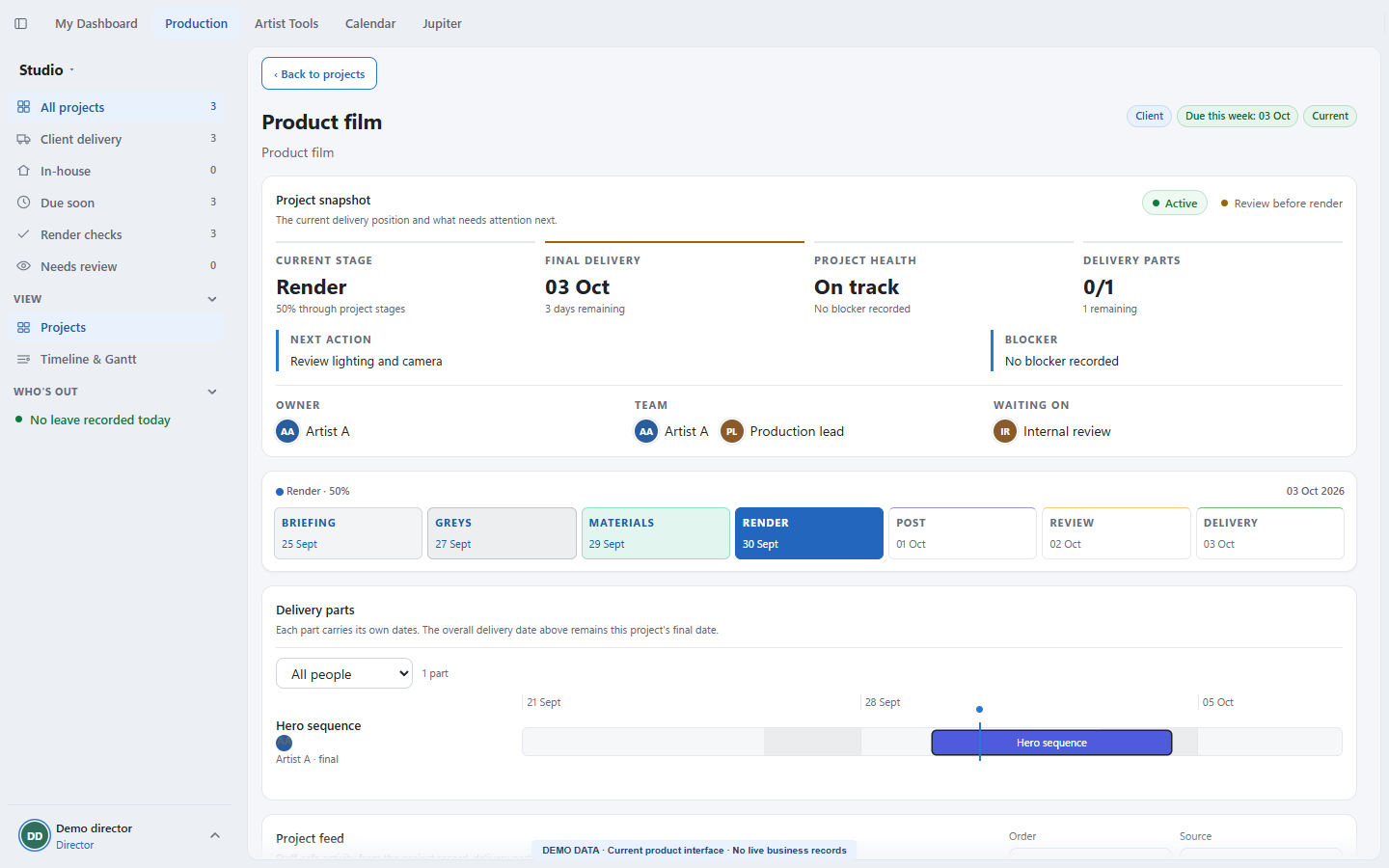
Task: Click the Internal review avatar icon
Action: [x=1005, y=431]
